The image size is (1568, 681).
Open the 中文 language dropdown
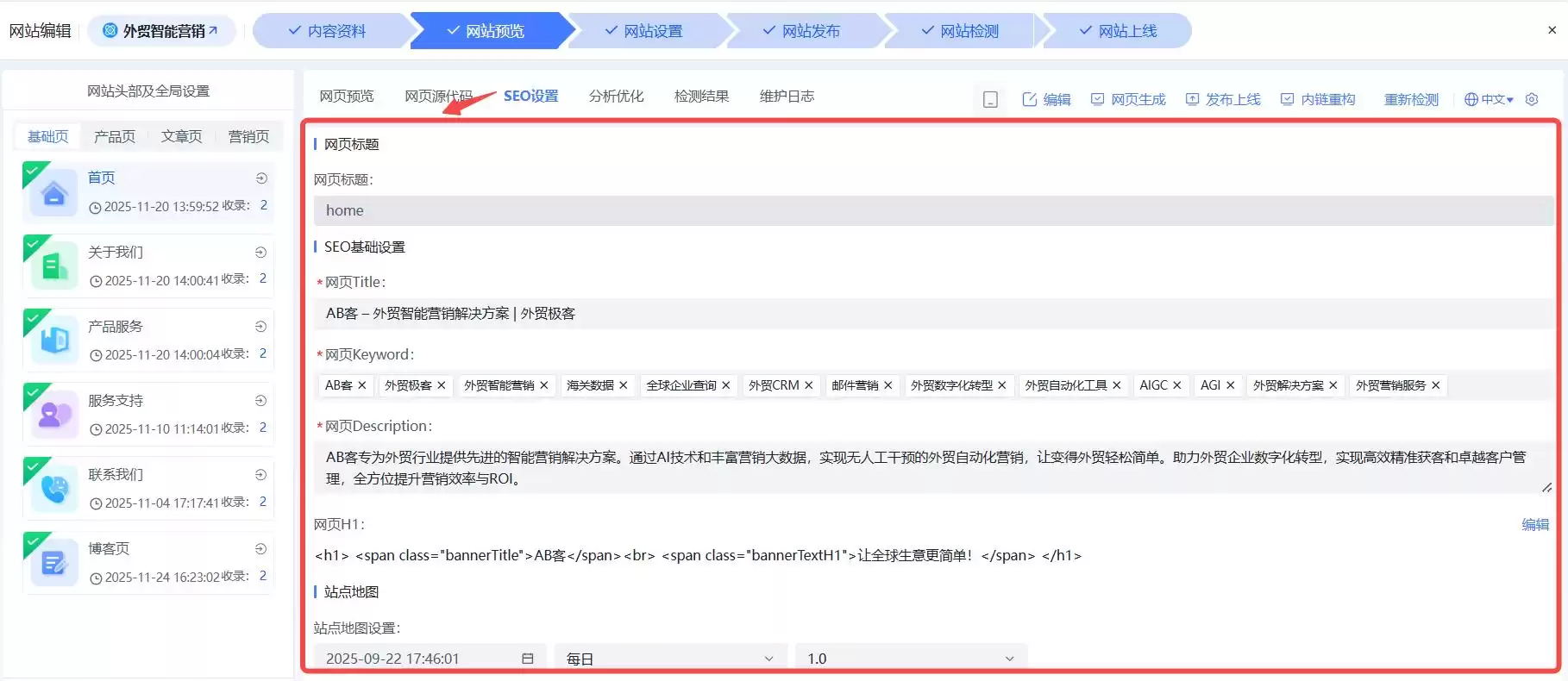pyautogui.click(x=1490, y=99)
